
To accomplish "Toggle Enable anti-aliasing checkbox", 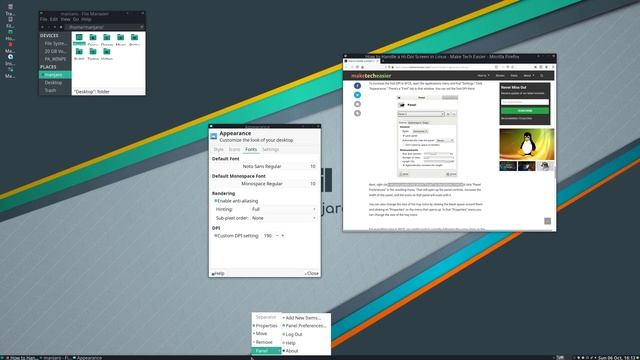I will (216, 201).
